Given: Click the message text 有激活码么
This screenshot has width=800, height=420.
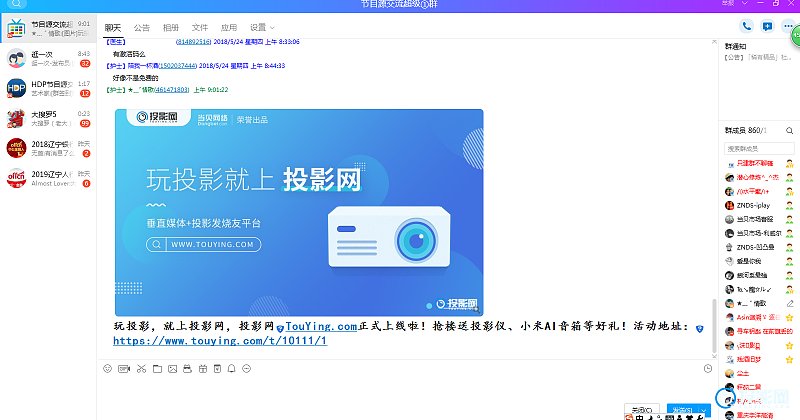Looking at the screenshot, I should click(129, 54).
